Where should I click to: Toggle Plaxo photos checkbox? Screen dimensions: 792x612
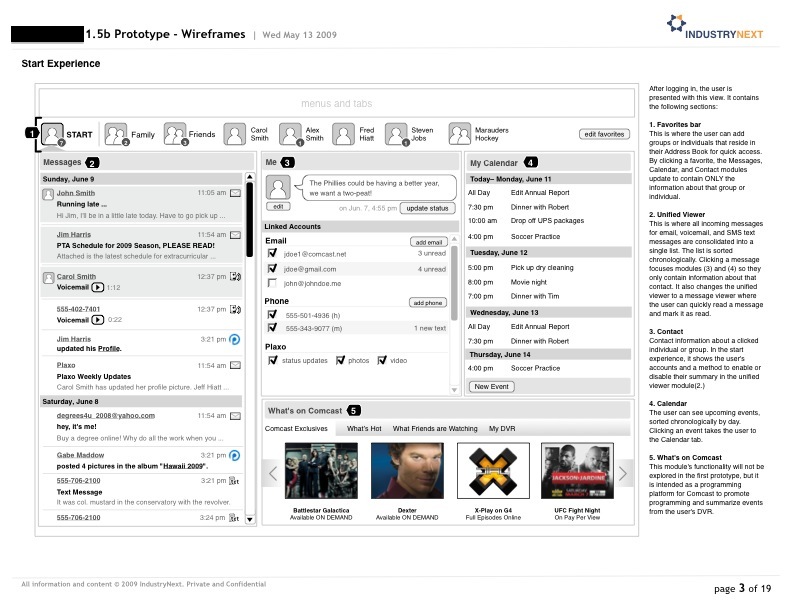tap(340, 360)
